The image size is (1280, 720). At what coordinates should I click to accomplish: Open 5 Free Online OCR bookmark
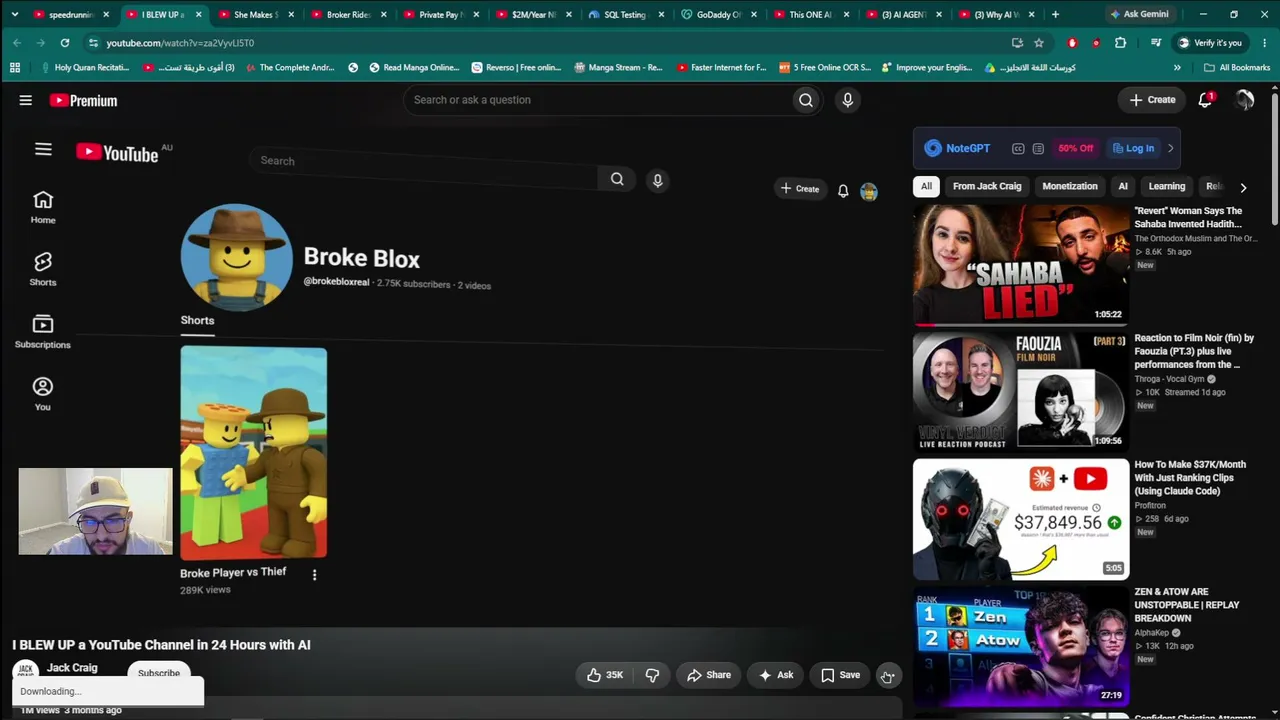point(825,68)
